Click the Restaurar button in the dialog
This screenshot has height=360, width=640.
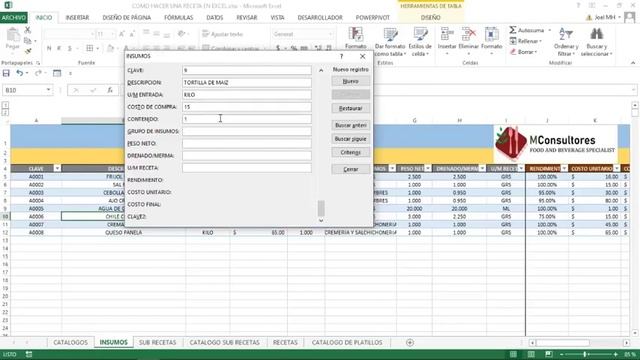pyautogui.click(x=351, y=108)
